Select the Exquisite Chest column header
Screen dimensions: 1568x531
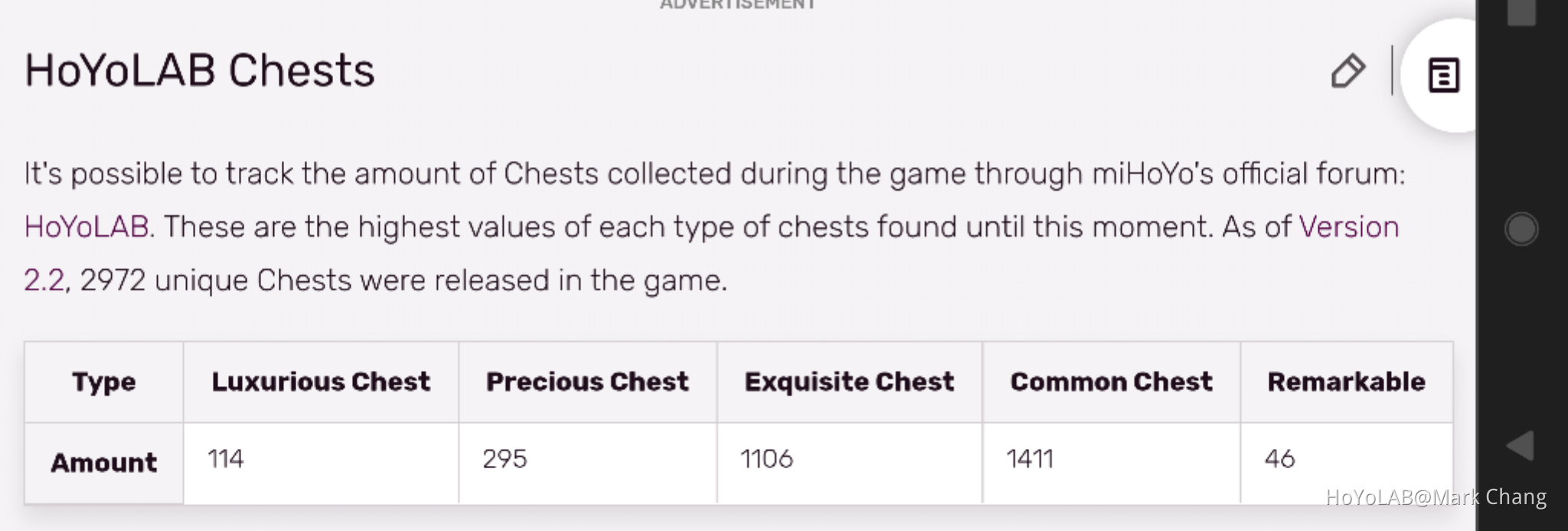(850, 381)
